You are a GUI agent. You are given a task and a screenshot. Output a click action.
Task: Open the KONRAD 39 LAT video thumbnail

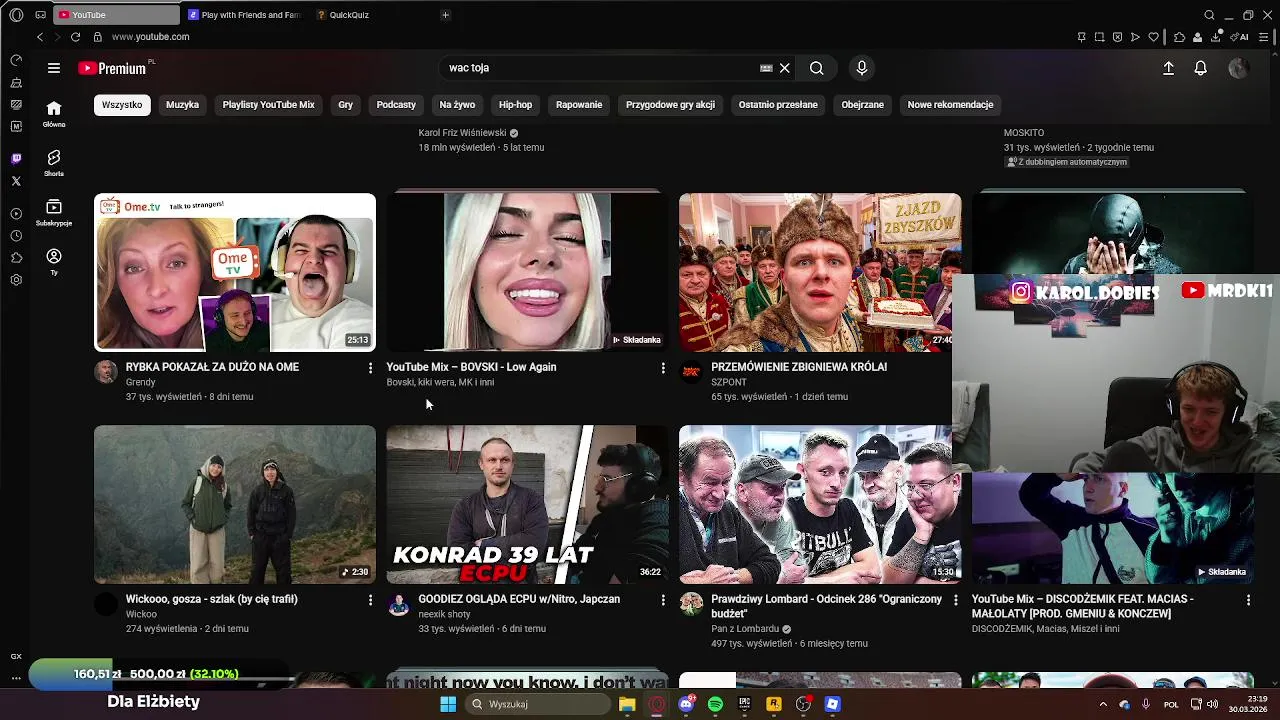click(527, 505)
